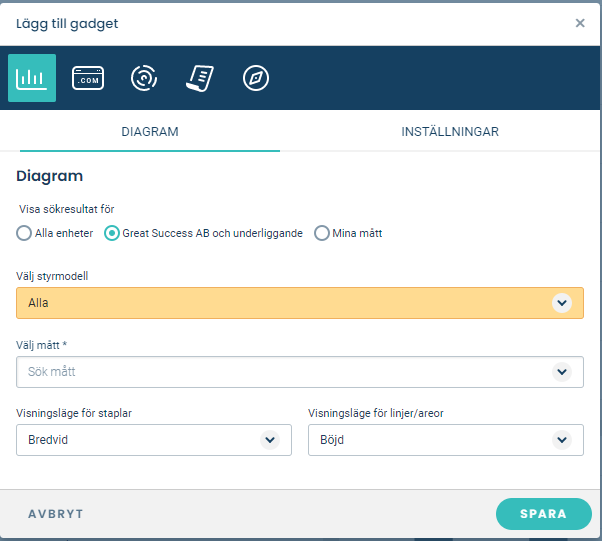
Task: Pick the circular radar gadget icon
Action: [x=144, y=78]
